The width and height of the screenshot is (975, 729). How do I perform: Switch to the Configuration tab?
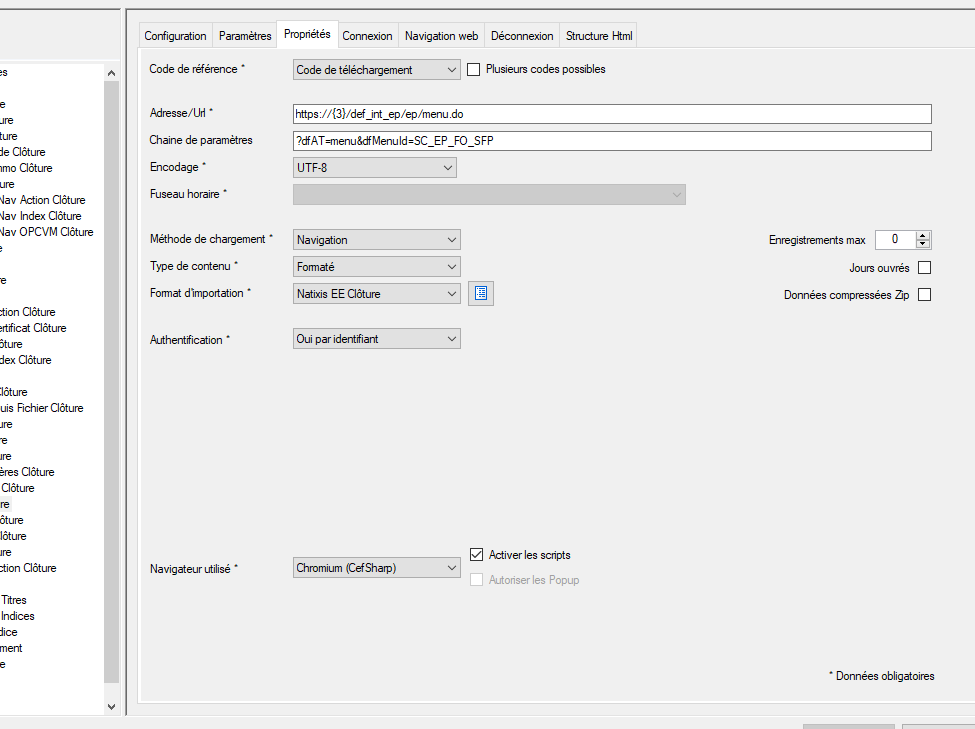tap(175, 36)
